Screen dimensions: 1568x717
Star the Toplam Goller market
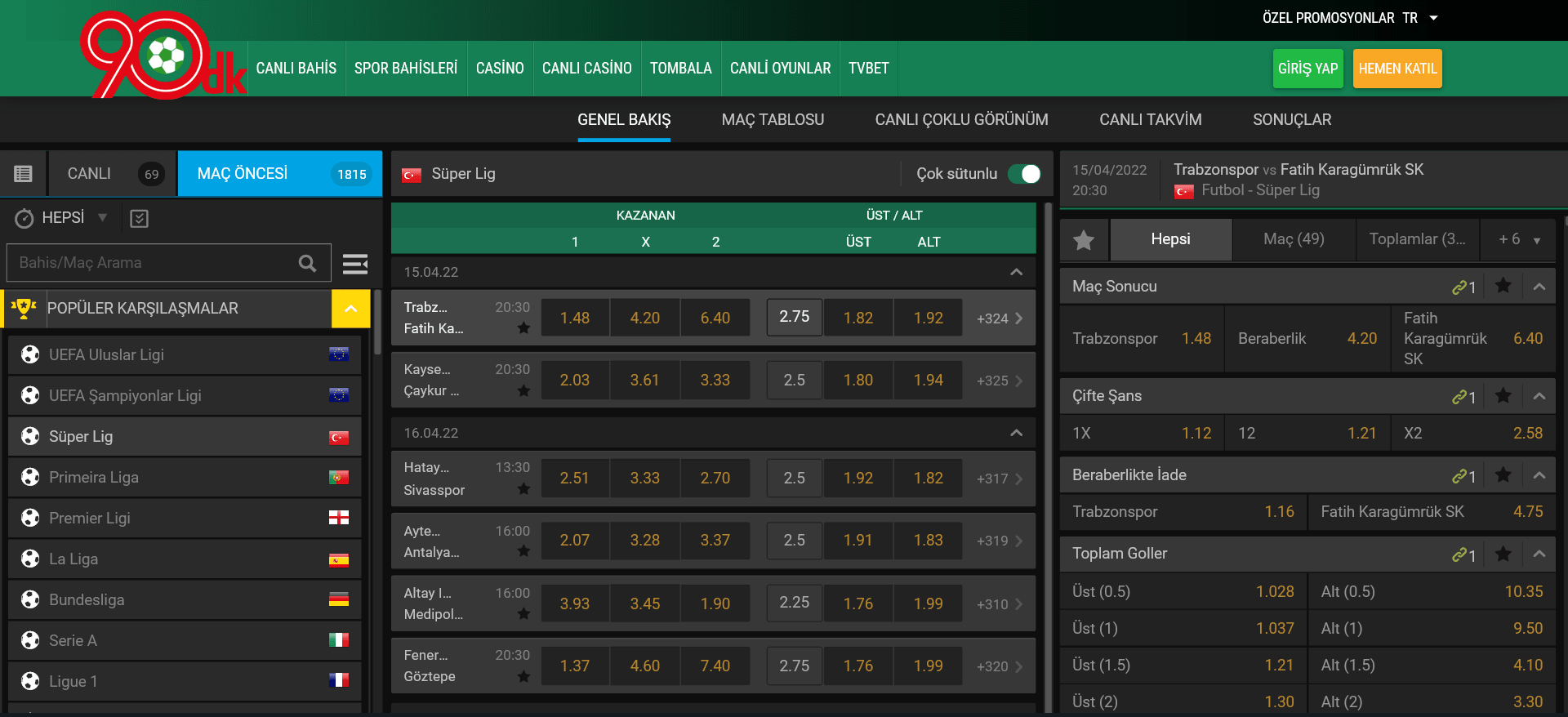pos(1503,554)
